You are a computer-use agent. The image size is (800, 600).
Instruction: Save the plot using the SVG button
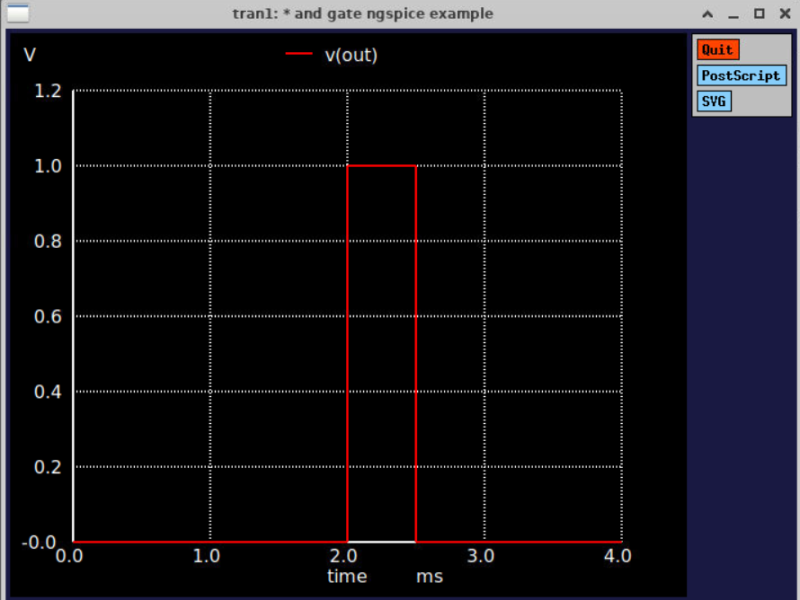point(713,101)
